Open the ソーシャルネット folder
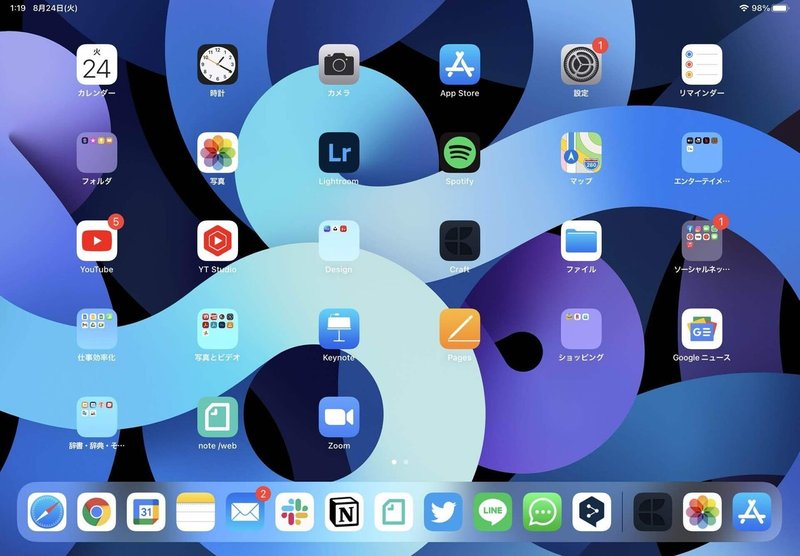This screenshot has width=800, height=556. (x=702, y=241)
